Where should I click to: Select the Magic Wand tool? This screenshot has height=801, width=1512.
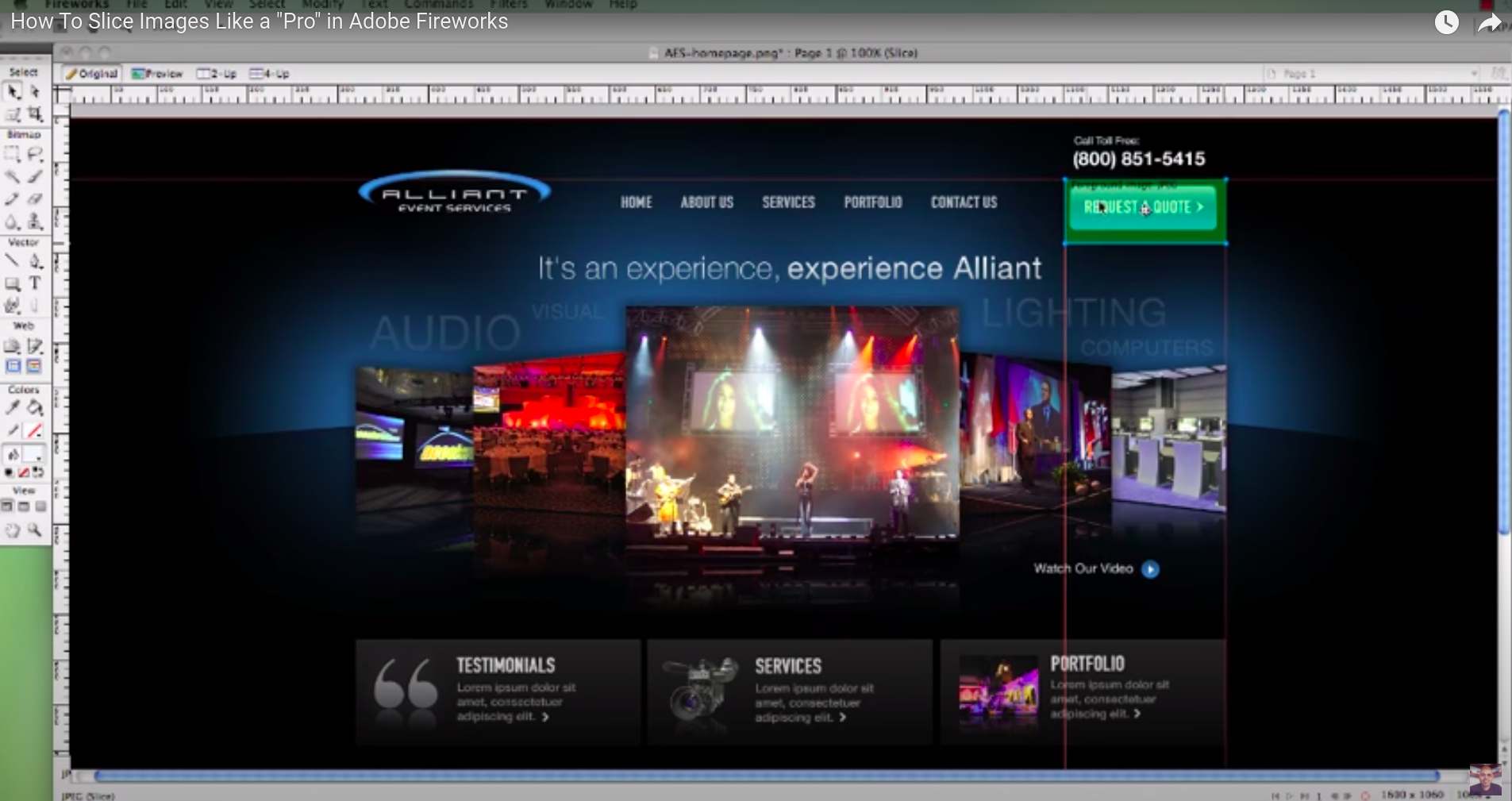(x=13, y=176)
